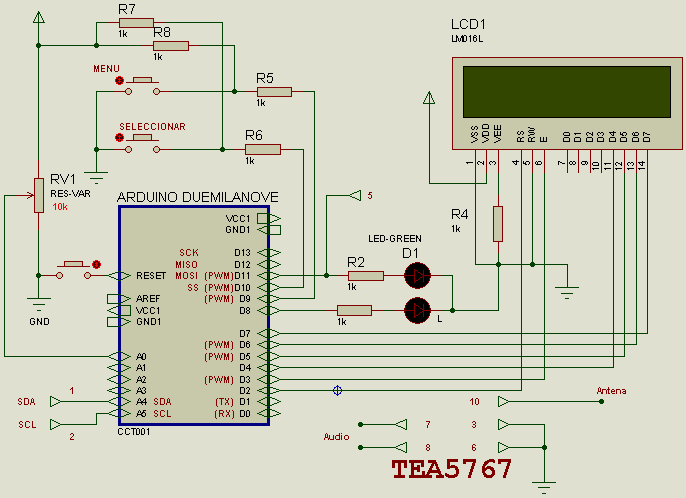The image size is (686, 498).
Task: Click the red 10k value of RV1
Action: point(60,207)
